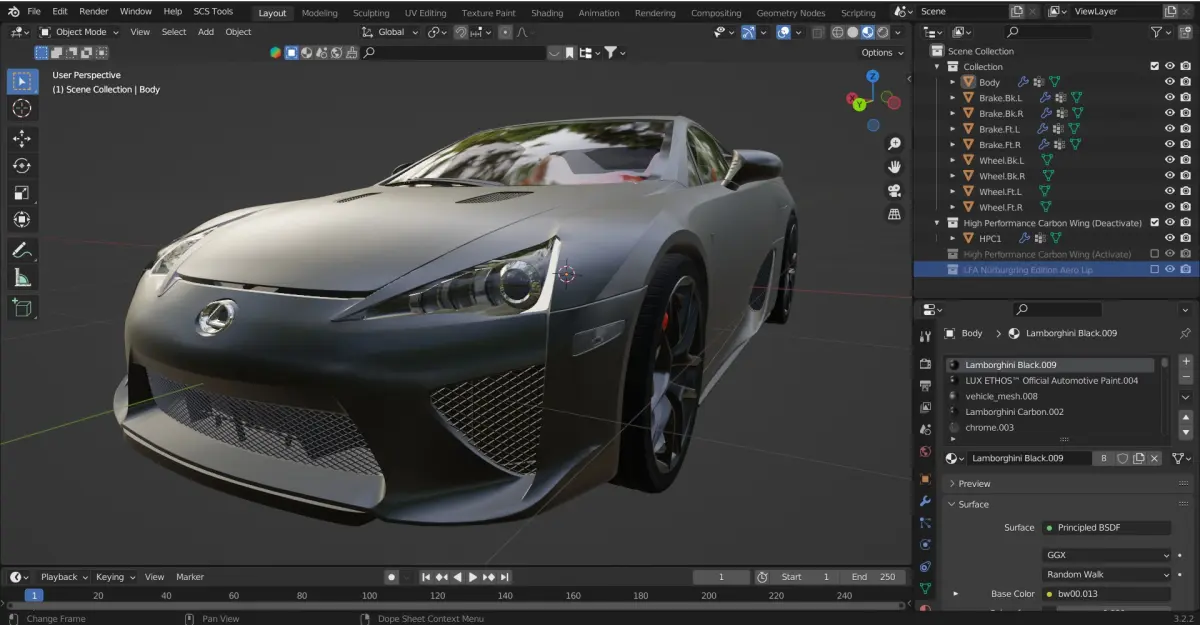Viewport: 1200px width, 625px height.
Task: Select LUX ETHOS Automotive Paint.004 material slot
Action: pyautogui.click(x=1051, y=381)
